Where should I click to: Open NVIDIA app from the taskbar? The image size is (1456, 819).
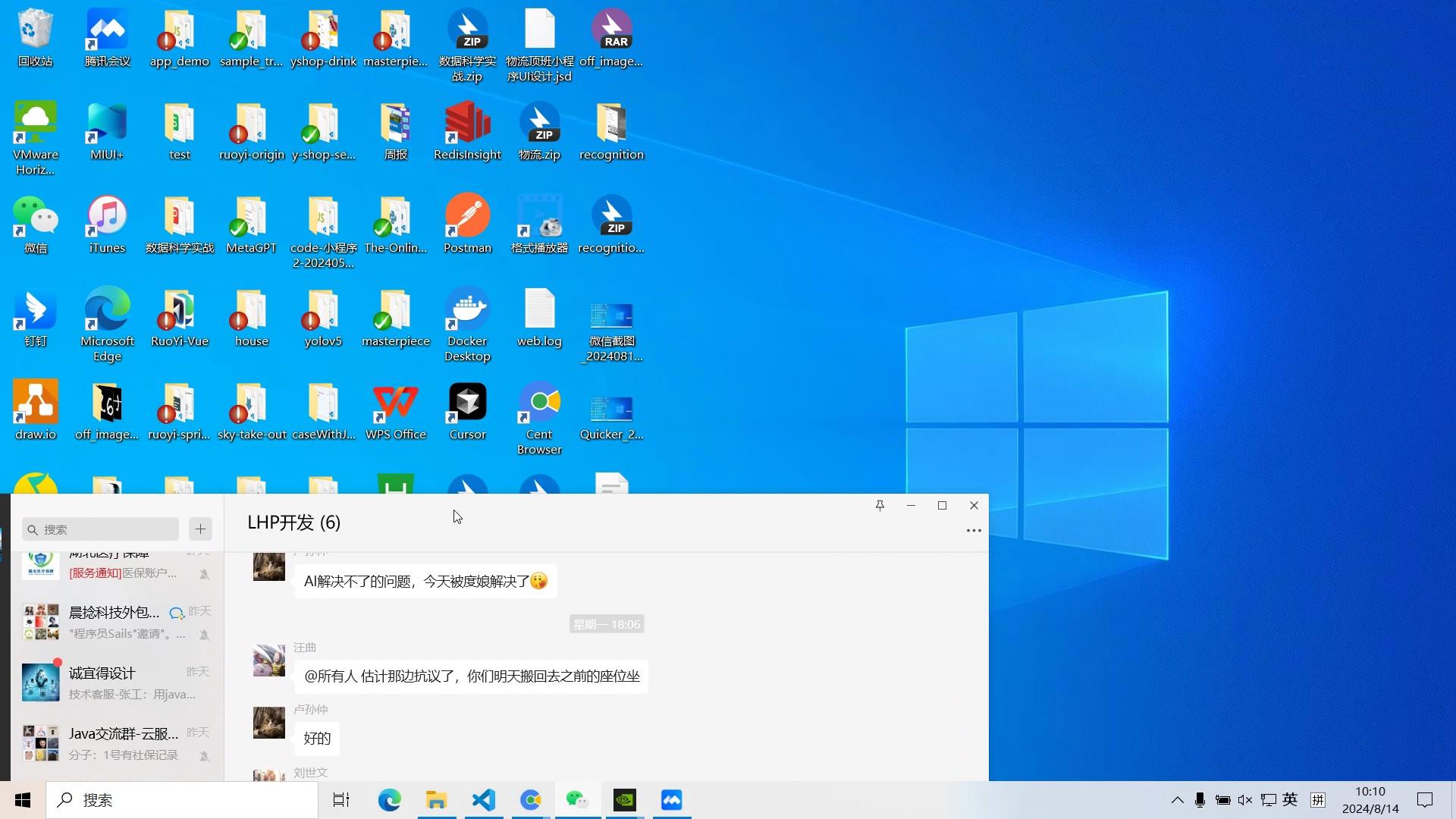624,800
